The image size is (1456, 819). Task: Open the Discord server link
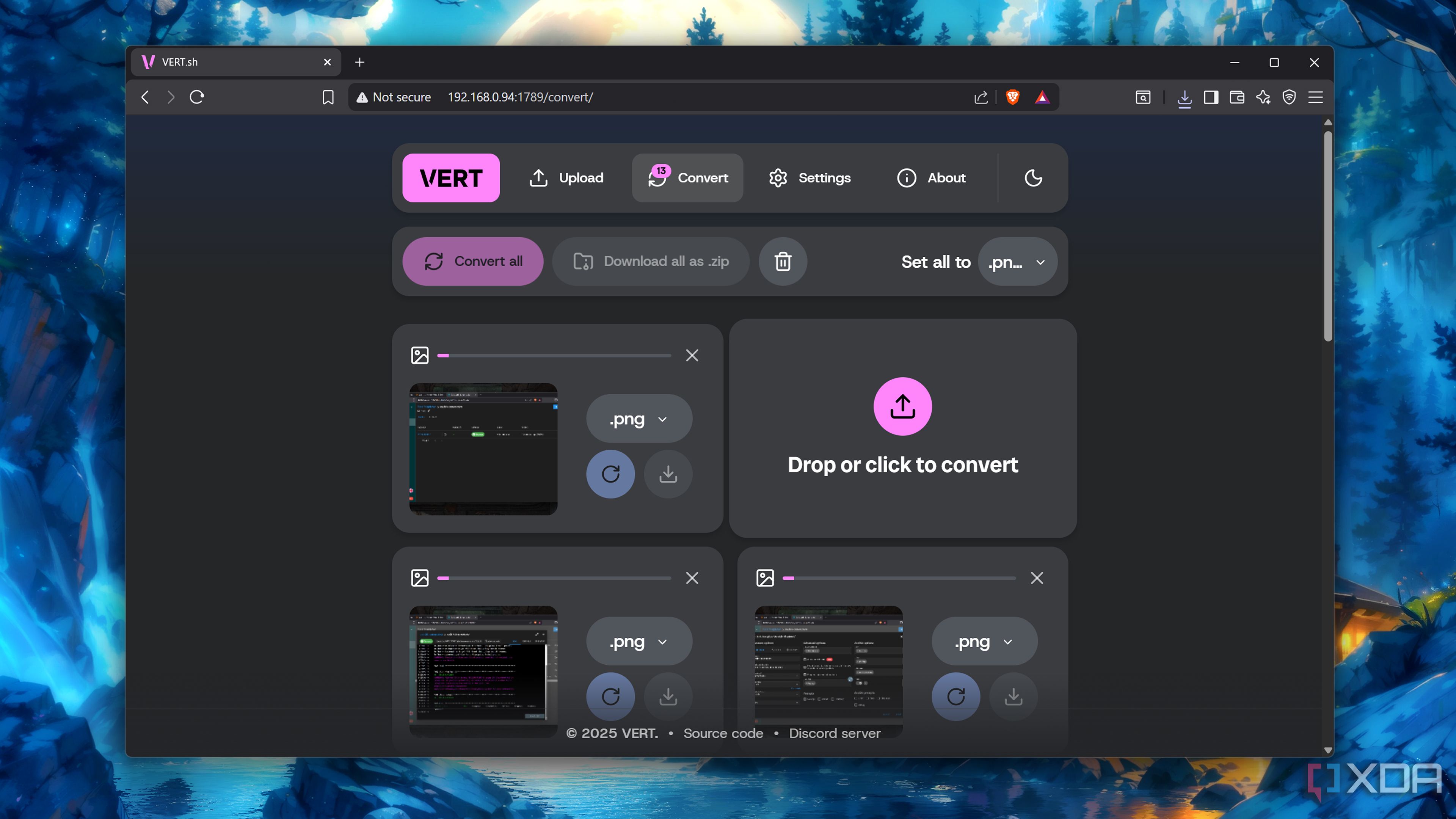pos(834,733)
